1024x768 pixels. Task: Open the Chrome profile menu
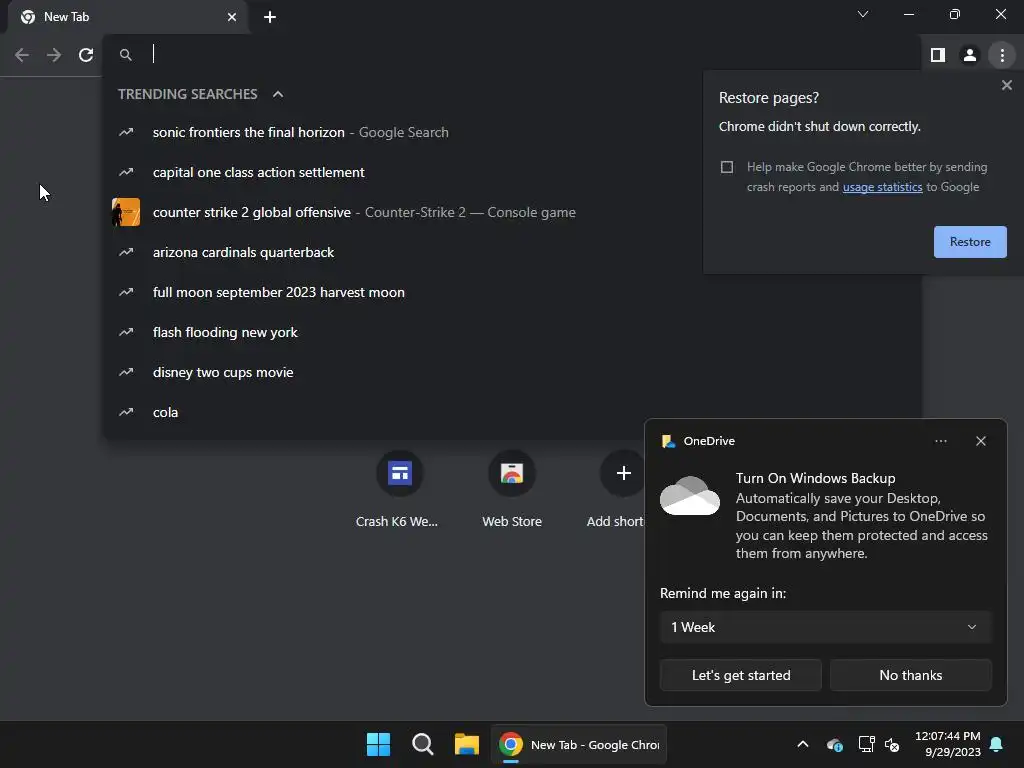click(970, 55)
